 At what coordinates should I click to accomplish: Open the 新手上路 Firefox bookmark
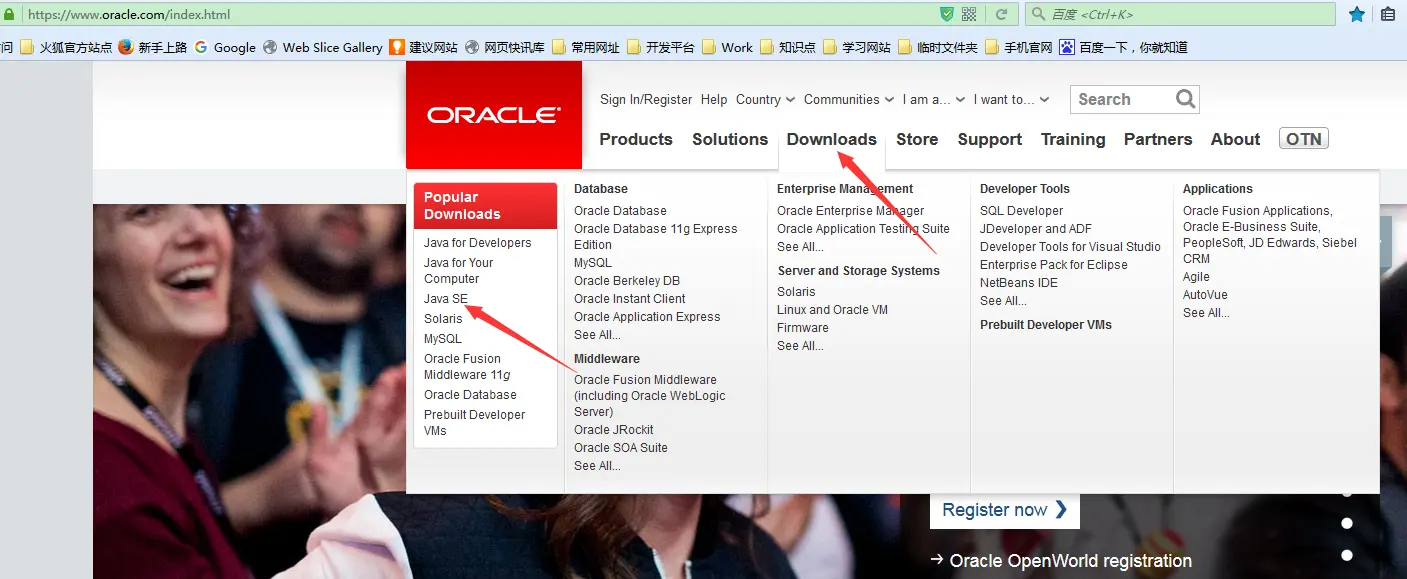153,47
